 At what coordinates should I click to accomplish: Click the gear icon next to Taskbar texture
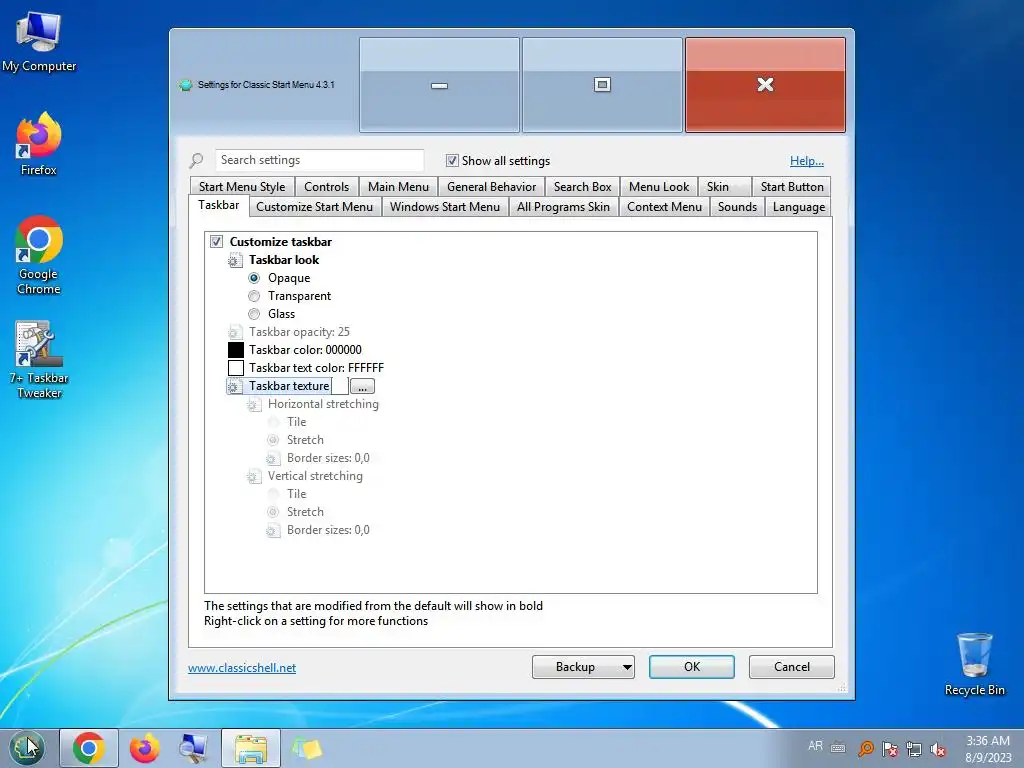click(x=235, y=387)
